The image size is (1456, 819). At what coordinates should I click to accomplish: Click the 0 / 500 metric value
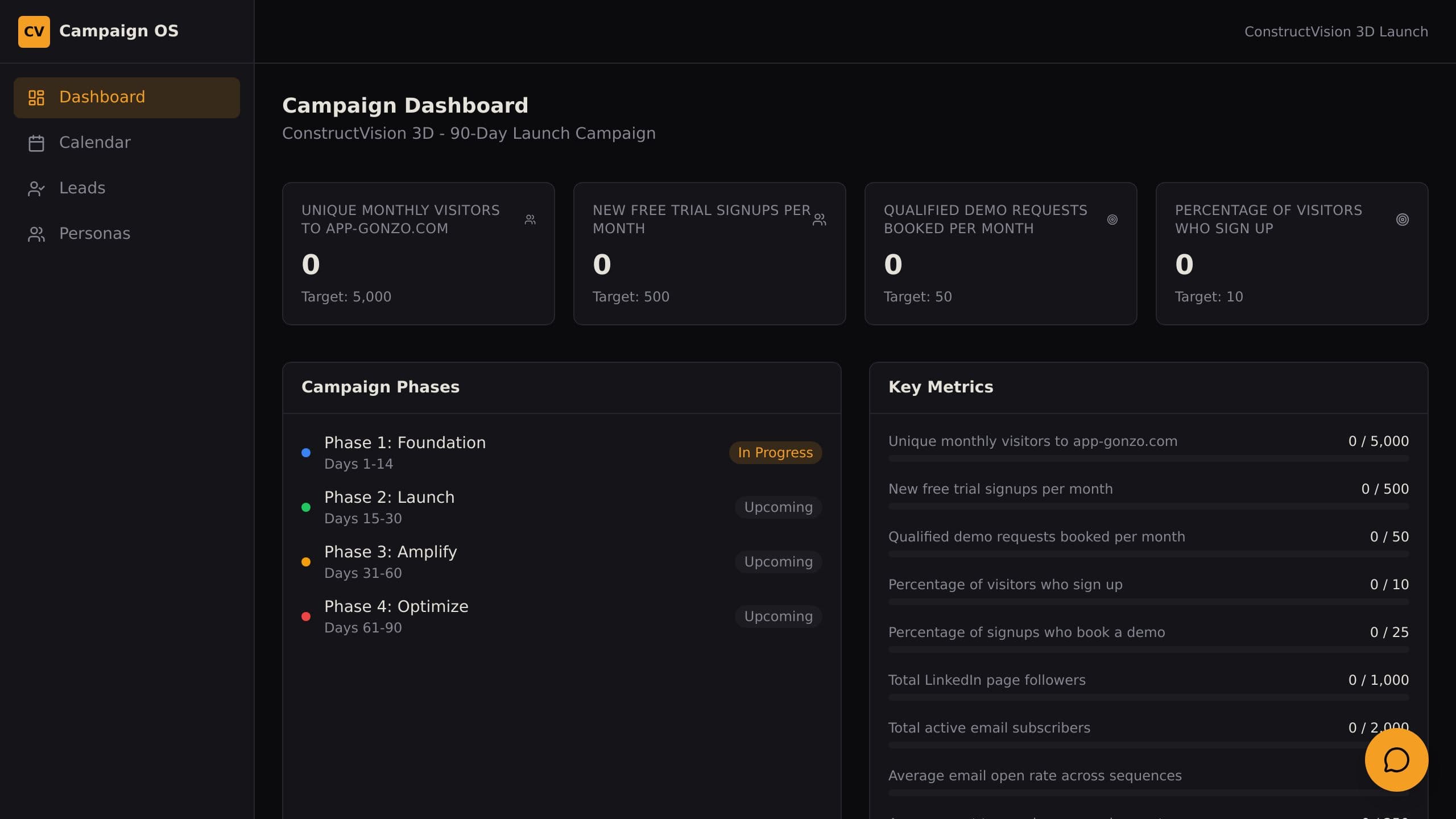click(1385, 489)
